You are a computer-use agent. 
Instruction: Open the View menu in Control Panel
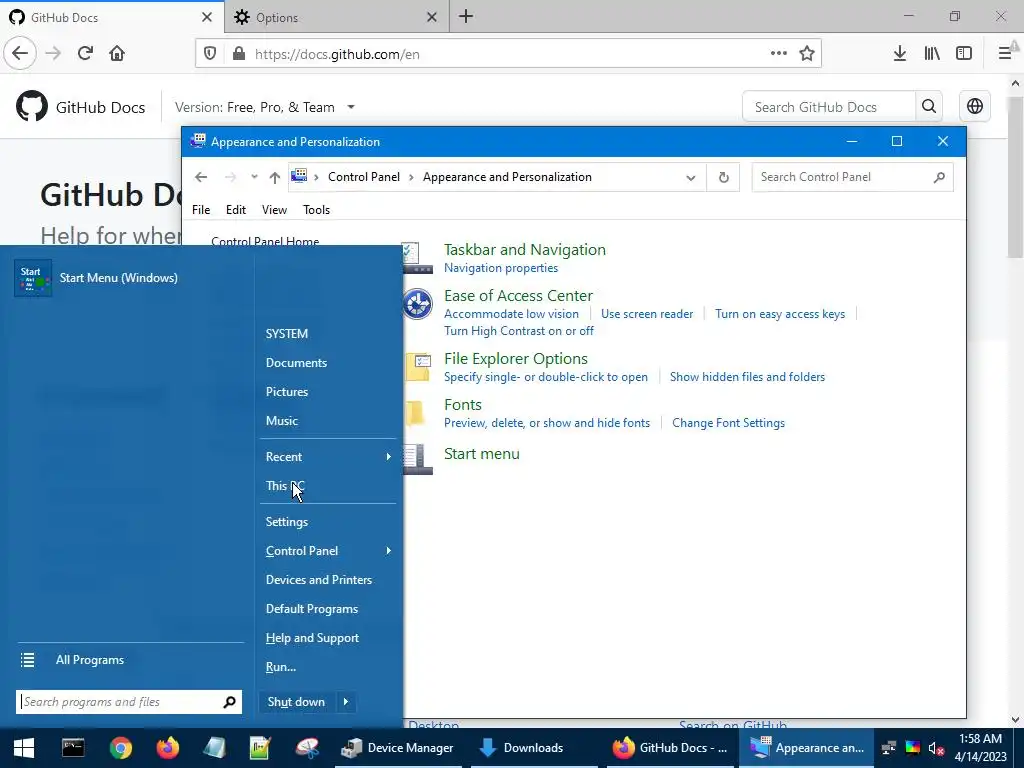tap(274, 210)
